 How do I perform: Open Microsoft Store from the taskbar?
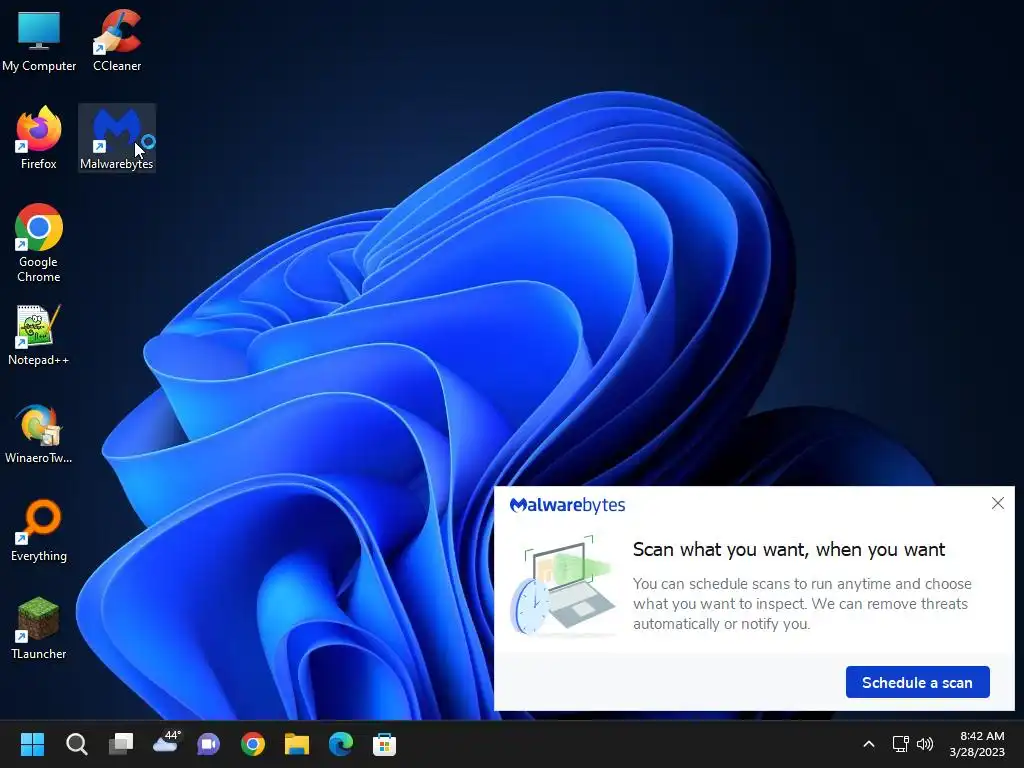[385, 744]
